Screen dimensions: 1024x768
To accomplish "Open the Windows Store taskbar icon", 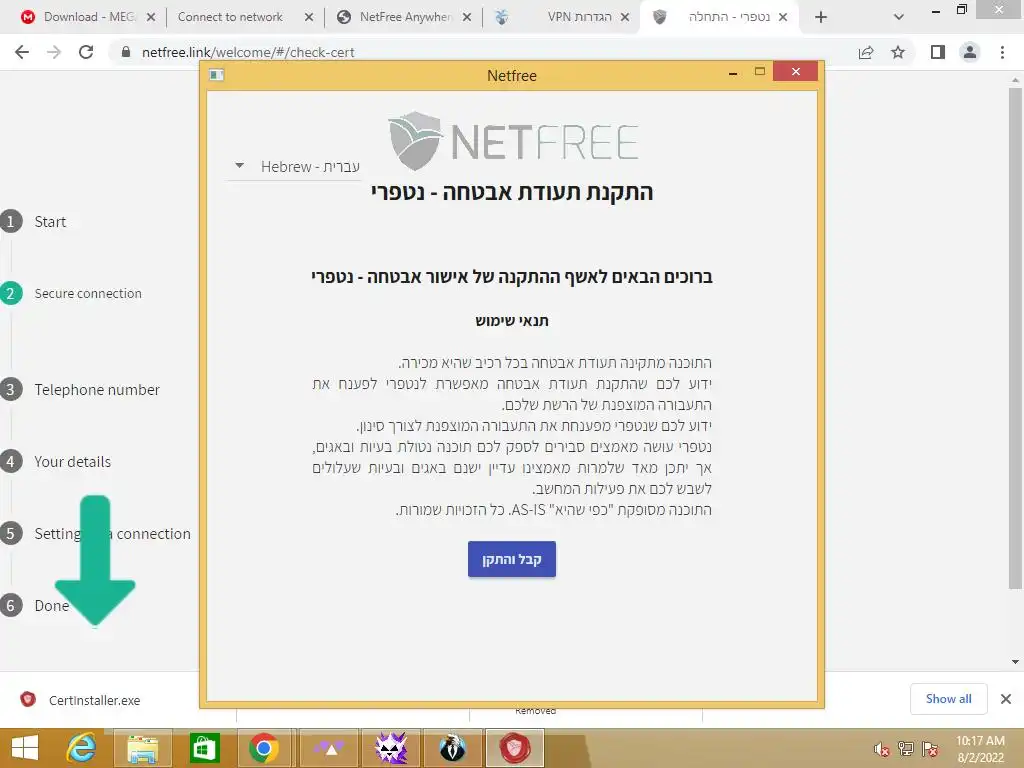I will 204,748.
